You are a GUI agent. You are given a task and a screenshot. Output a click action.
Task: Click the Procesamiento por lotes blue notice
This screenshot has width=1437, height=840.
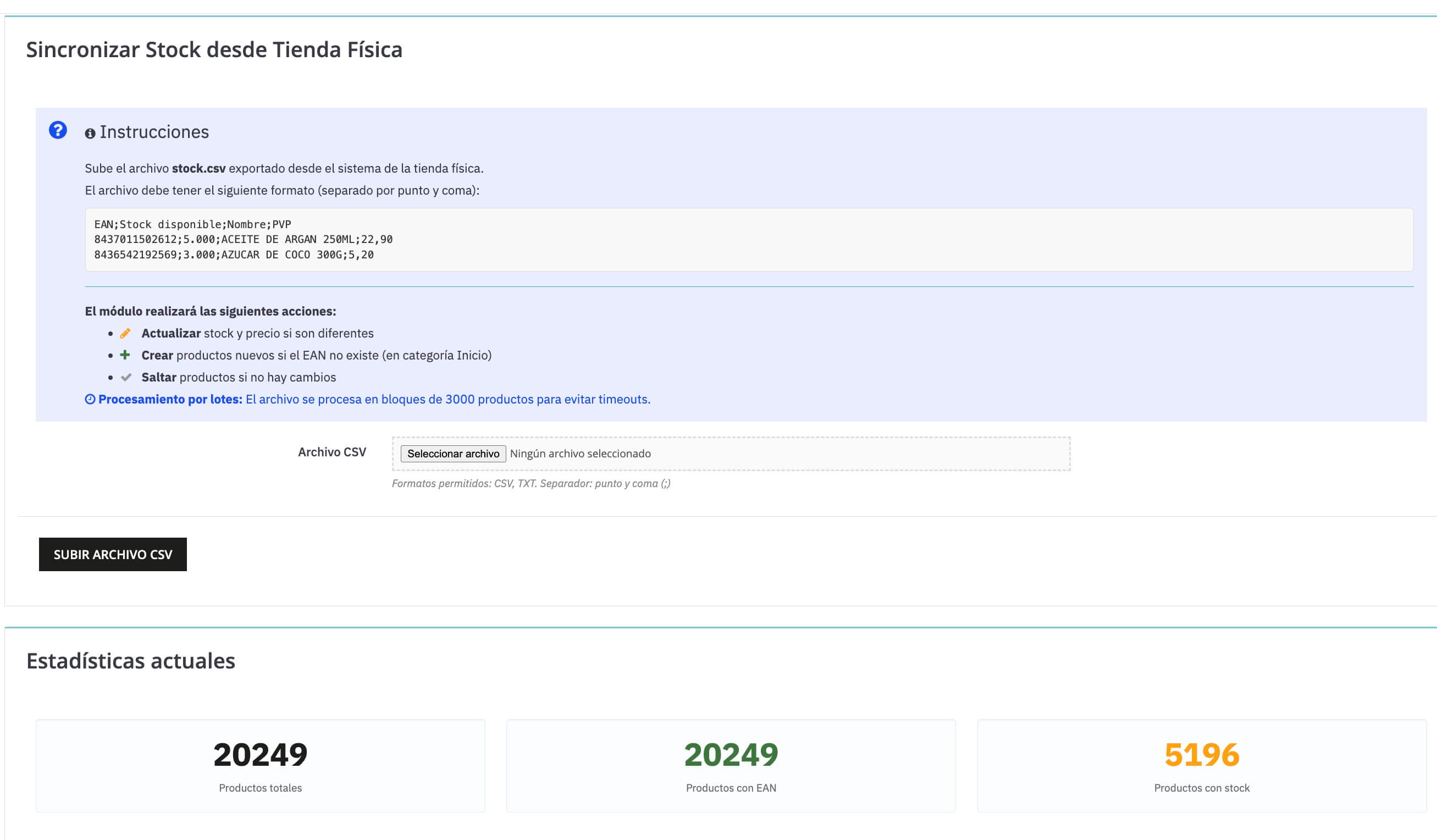[x=373, y=399]
